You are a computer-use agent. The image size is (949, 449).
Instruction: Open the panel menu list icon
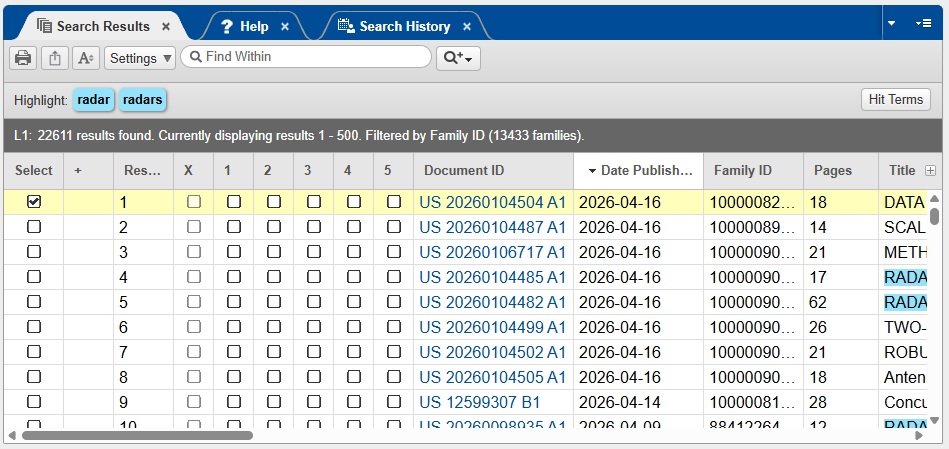coord(922,22)
